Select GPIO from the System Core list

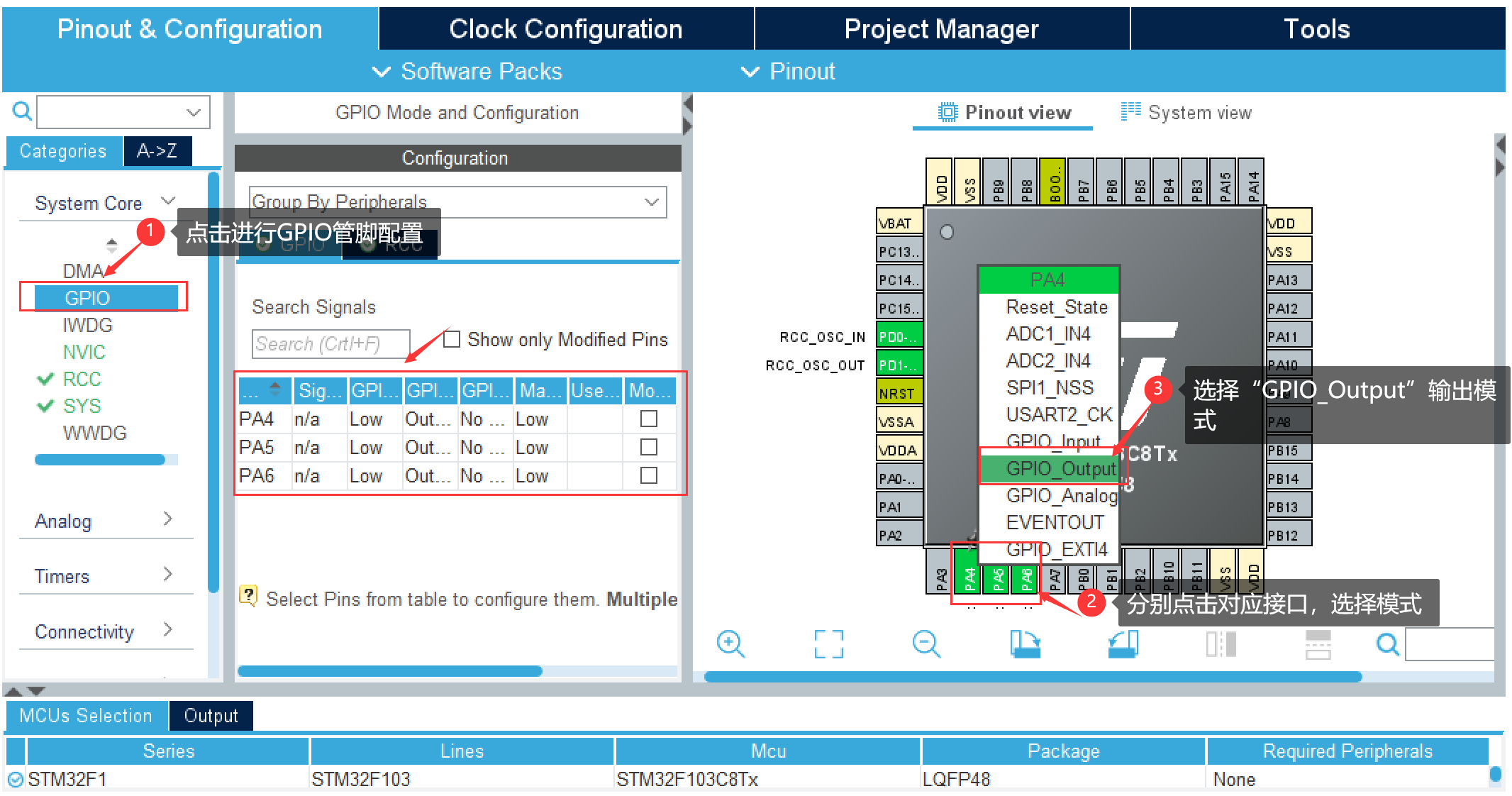pos(85,297)
